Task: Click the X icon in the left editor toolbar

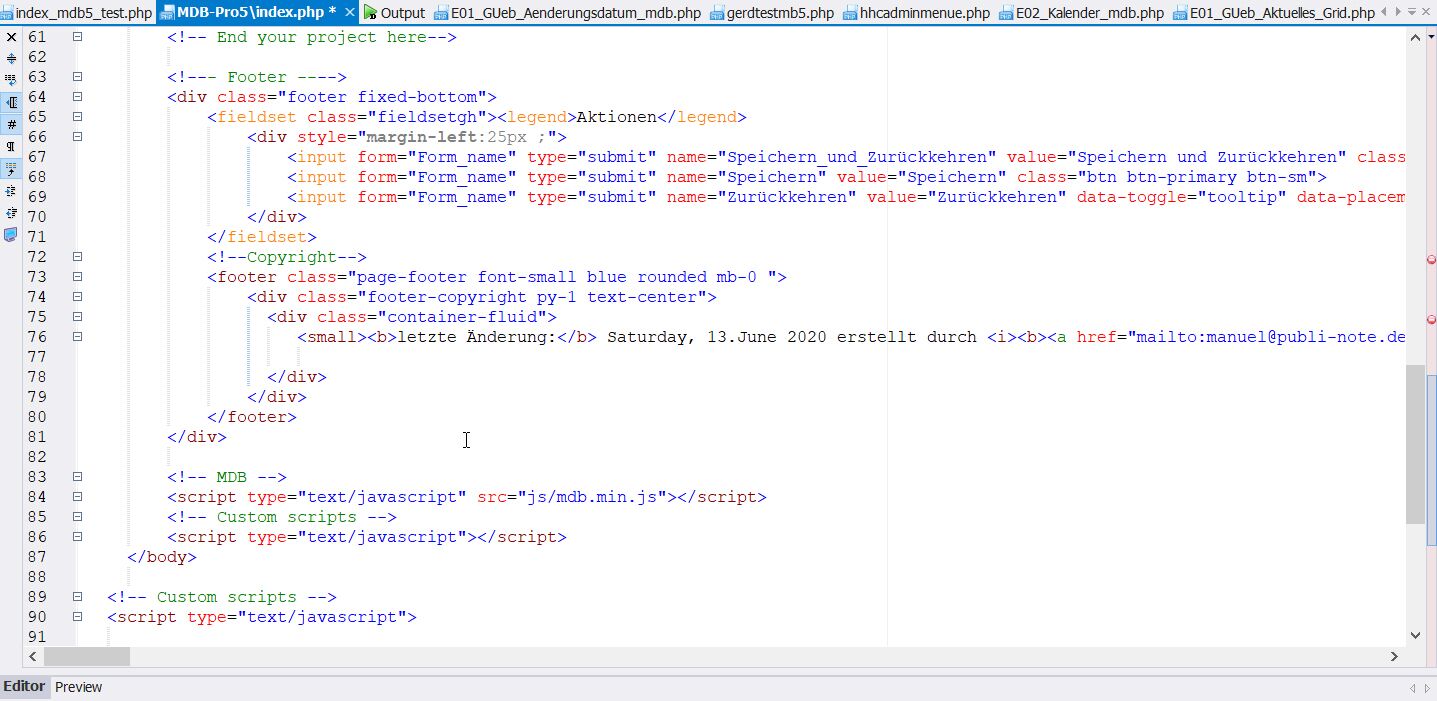Action: 11,37
